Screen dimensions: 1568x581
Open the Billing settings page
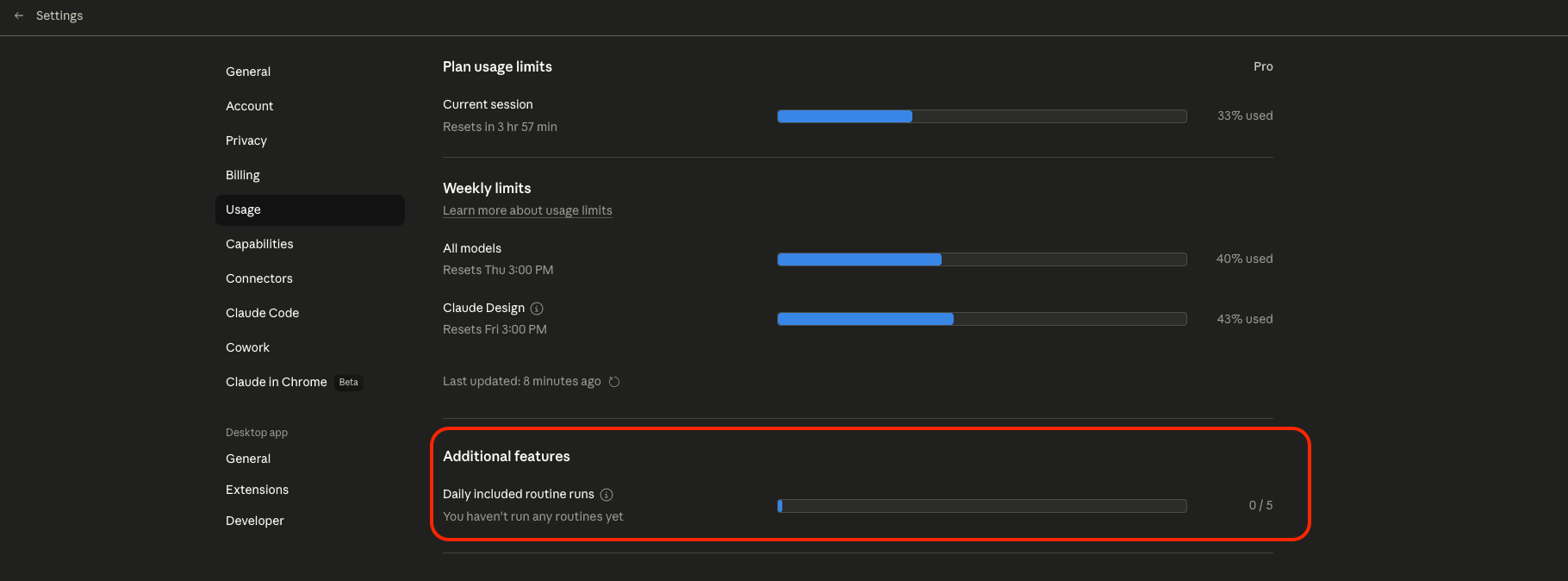click(x=310, y=175)
